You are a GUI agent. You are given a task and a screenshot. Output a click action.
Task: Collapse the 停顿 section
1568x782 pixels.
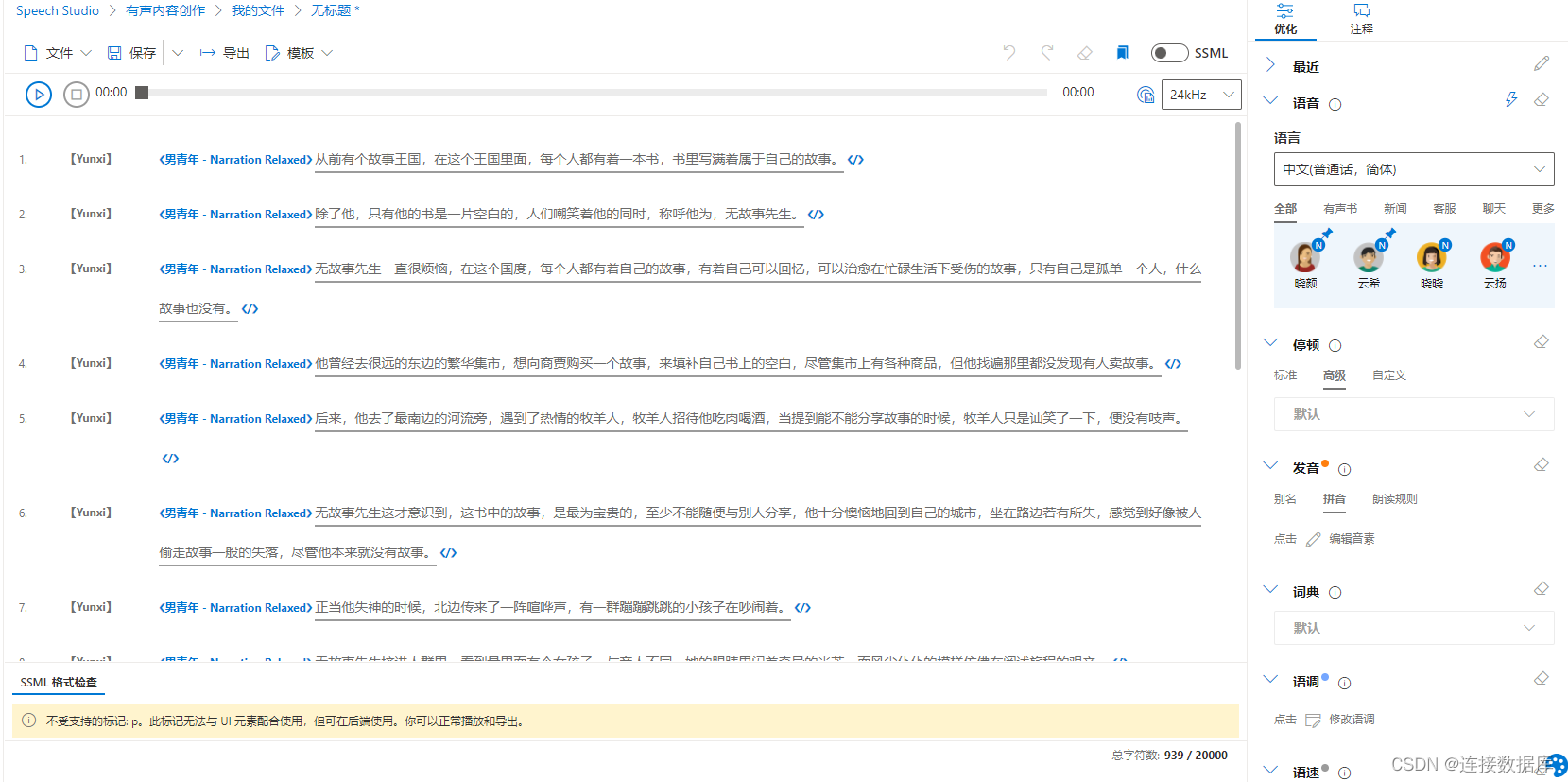[x=1271, y=343]
